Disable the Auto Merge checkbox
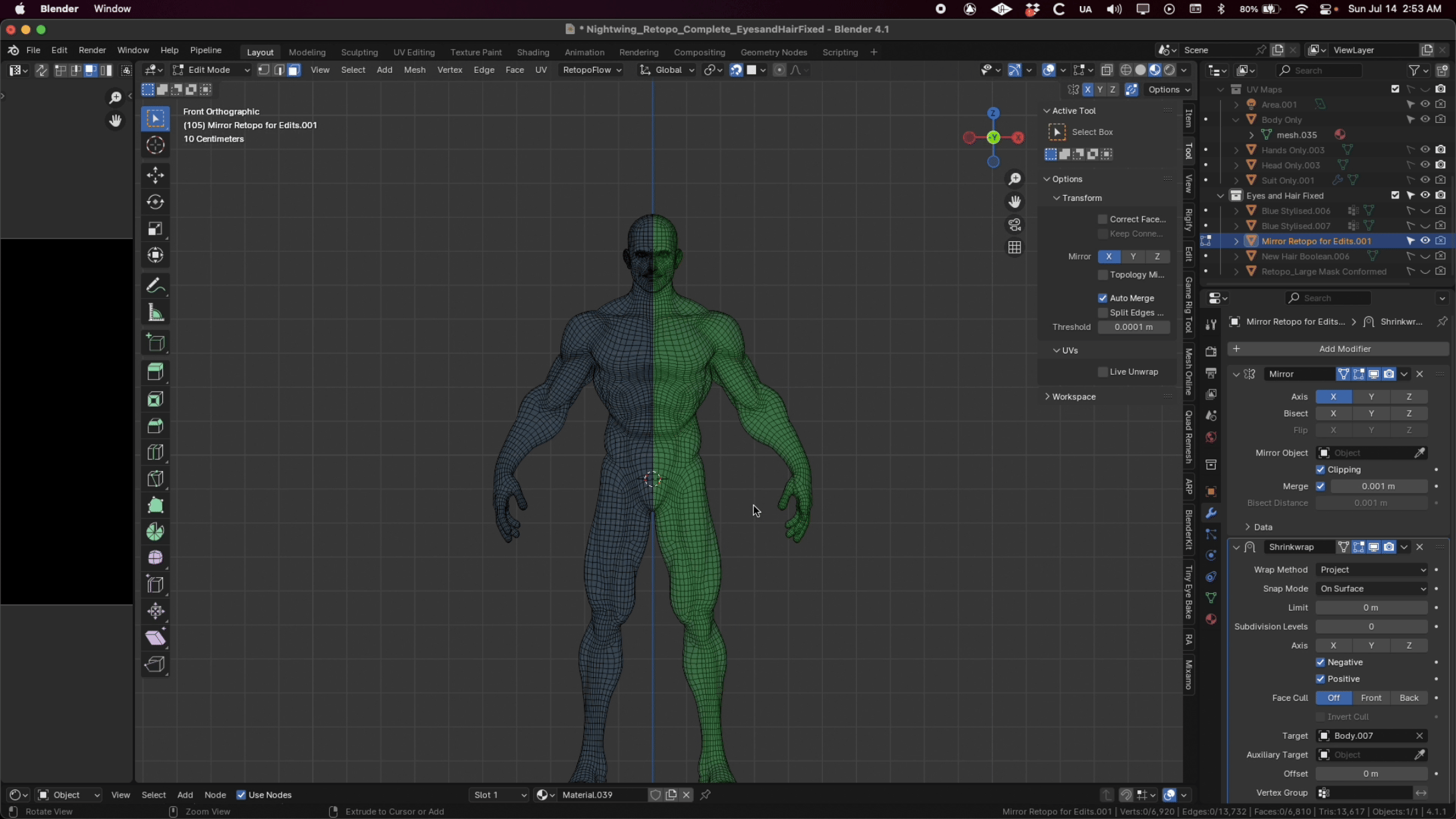The height and width of the screenshot is (819, 1456). click(1103, 298)
